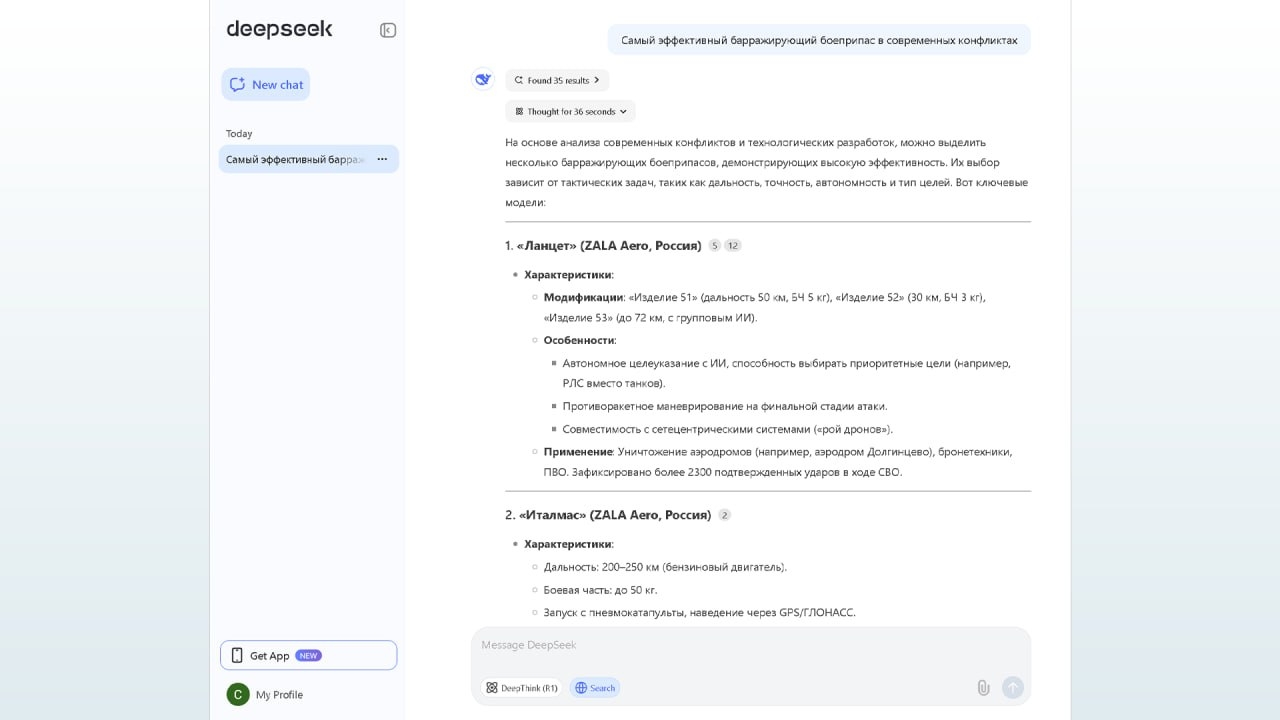Click the Противоракетное маневрирование bullet
1280x720 pixels.
[x=725, y=406]
